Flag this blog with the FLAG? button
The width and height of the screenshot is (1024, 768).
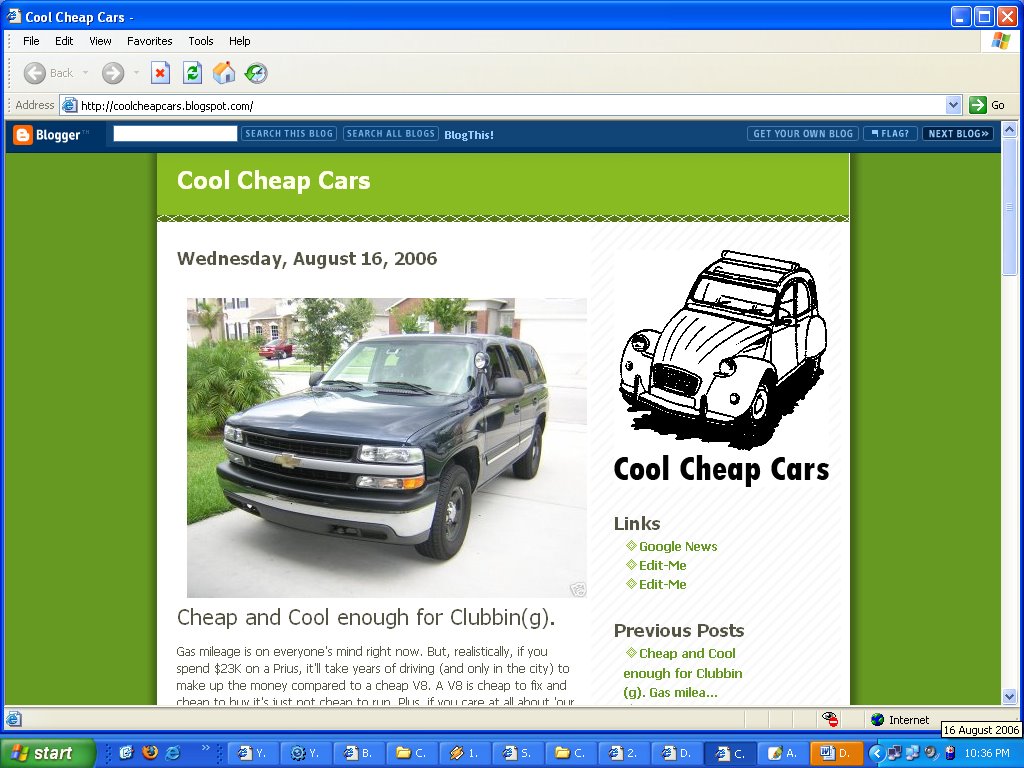890,134
